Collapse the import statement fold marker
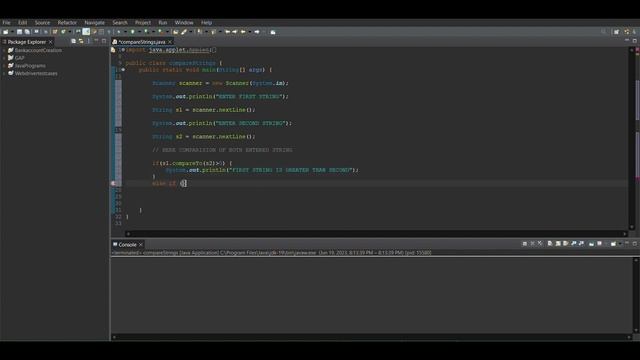This screenshot has height=360, width=640. tap(123, 50)
